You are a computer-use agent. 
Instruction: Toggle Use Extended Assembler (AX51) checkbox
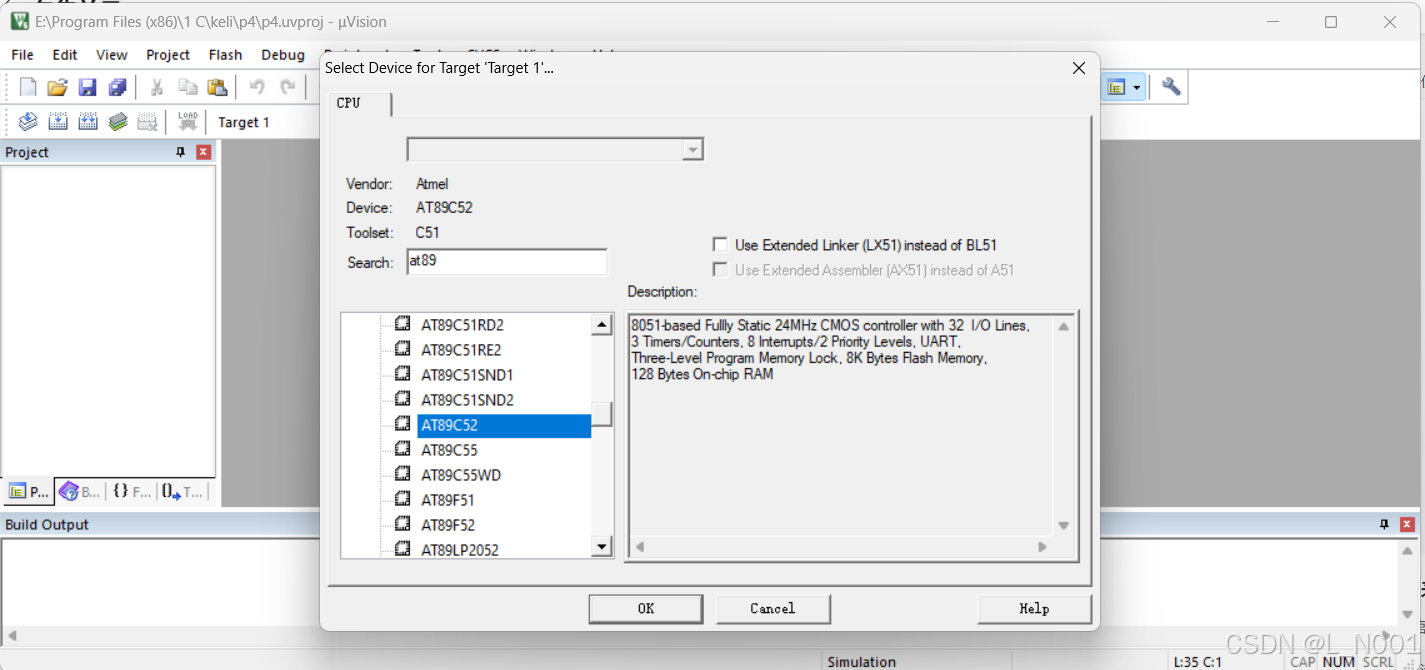pyautogui.click(x=720, y=269)
